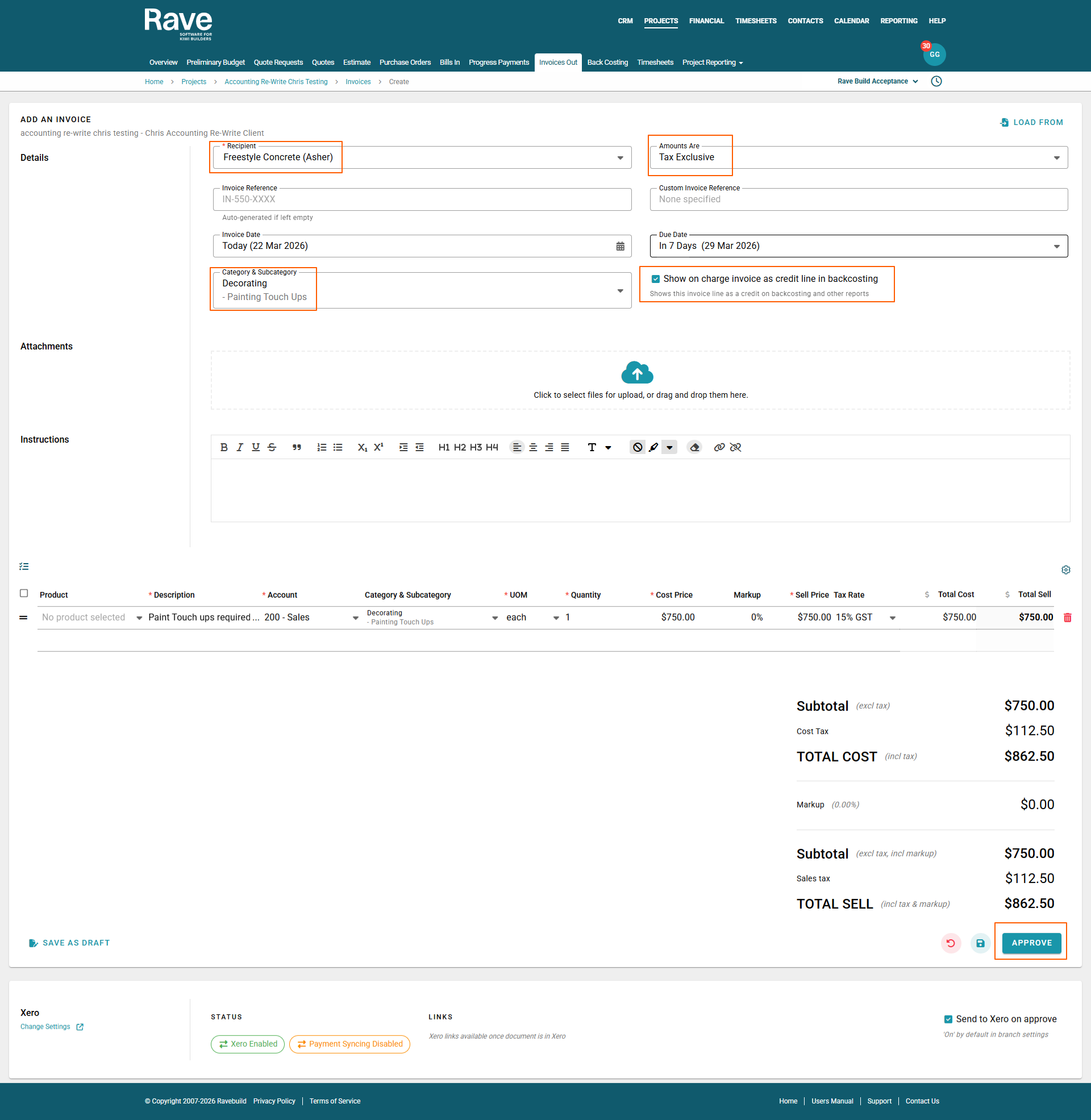Delete the invoice line with trash icon
1091x1120 pixels.
coord(1068,618)
